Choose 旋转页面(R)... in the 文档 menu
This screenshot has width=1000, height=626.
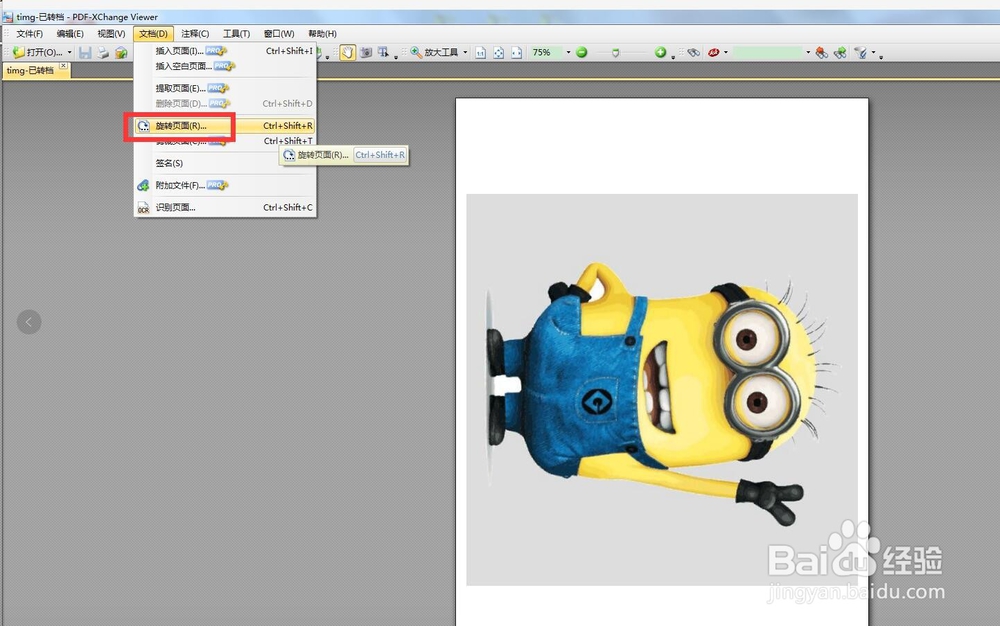pyautogui.click(x=224, y=126)
